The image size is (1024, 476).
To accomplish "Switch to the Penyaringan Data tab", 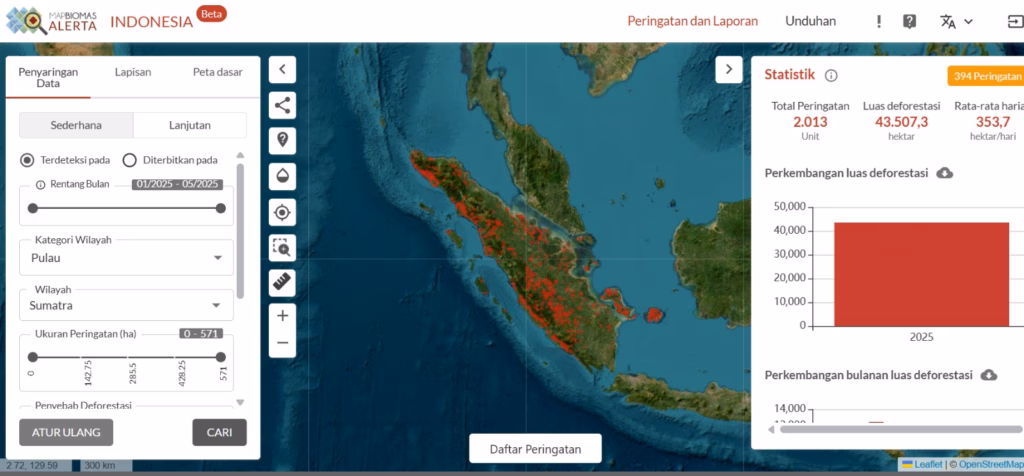I will [48, 78].
